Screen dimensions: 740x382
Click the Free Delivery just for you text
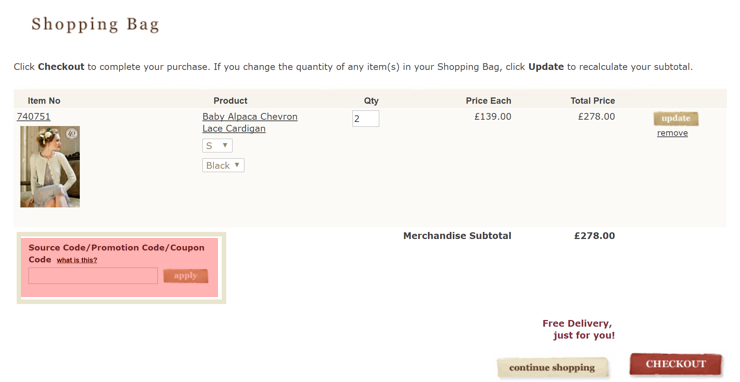[x=579, y=330]
